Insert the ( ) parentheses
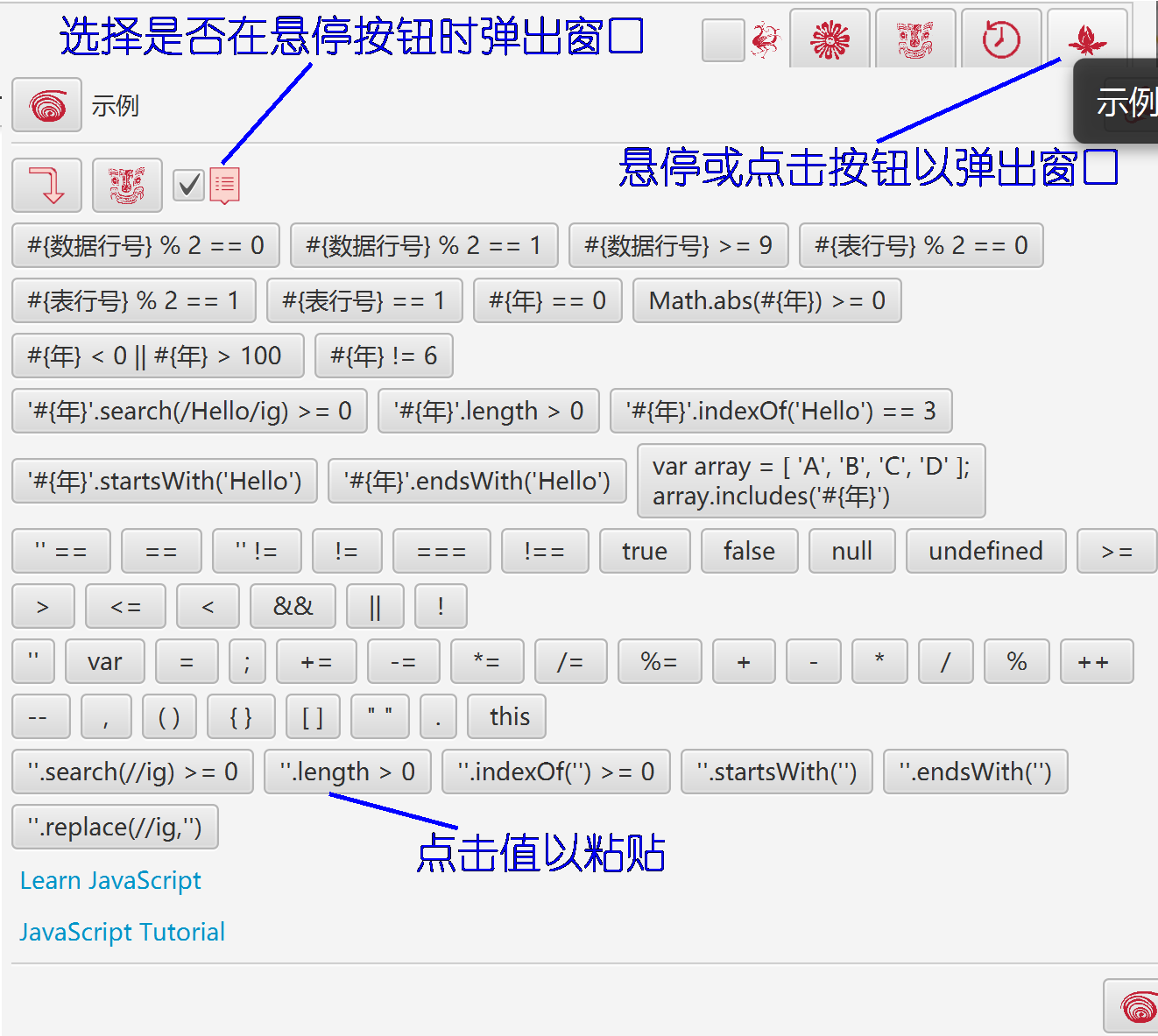The width and height of the screenshot is (1158, 1036). pos(169,716)
